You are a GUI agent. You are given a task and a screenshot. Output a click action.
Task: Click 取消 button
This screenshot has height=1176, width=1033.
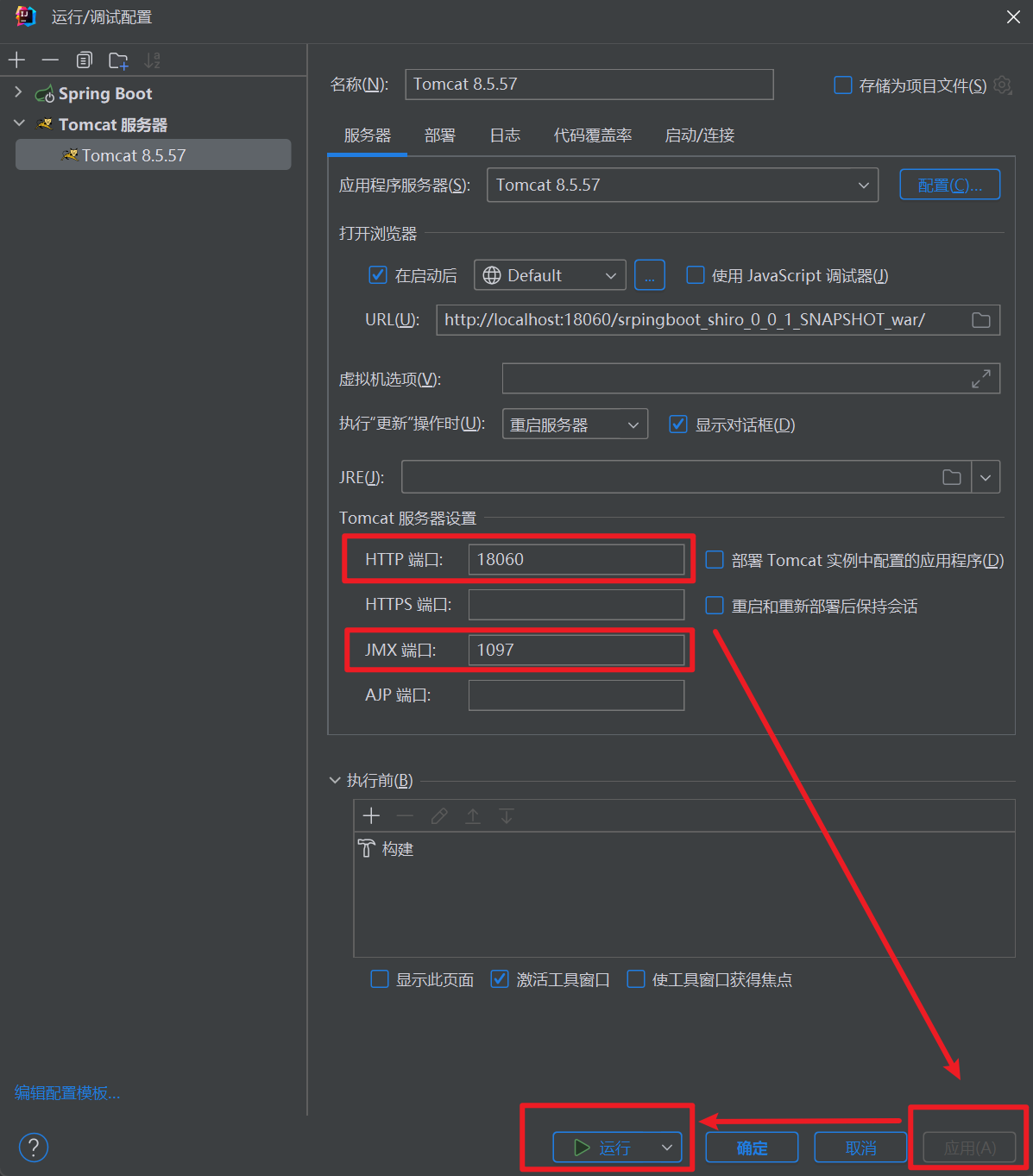860,1148
